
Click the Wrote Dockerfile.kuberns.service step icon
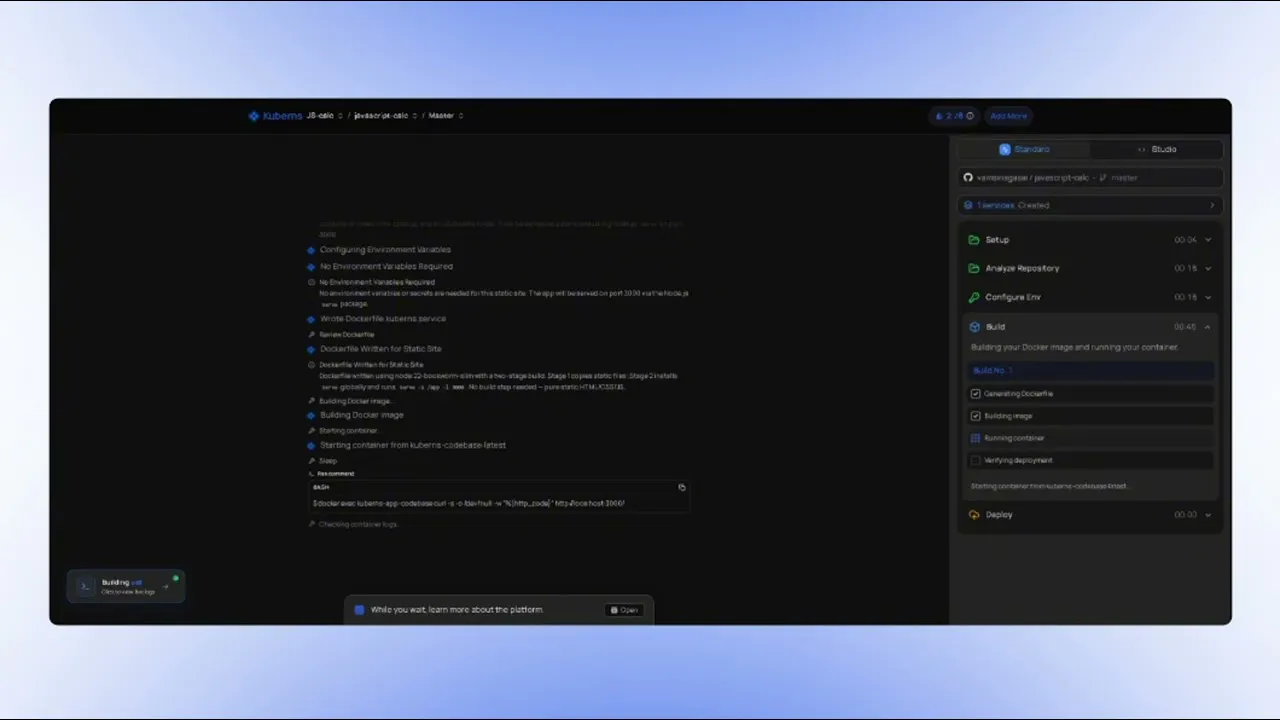pos(311,319)
